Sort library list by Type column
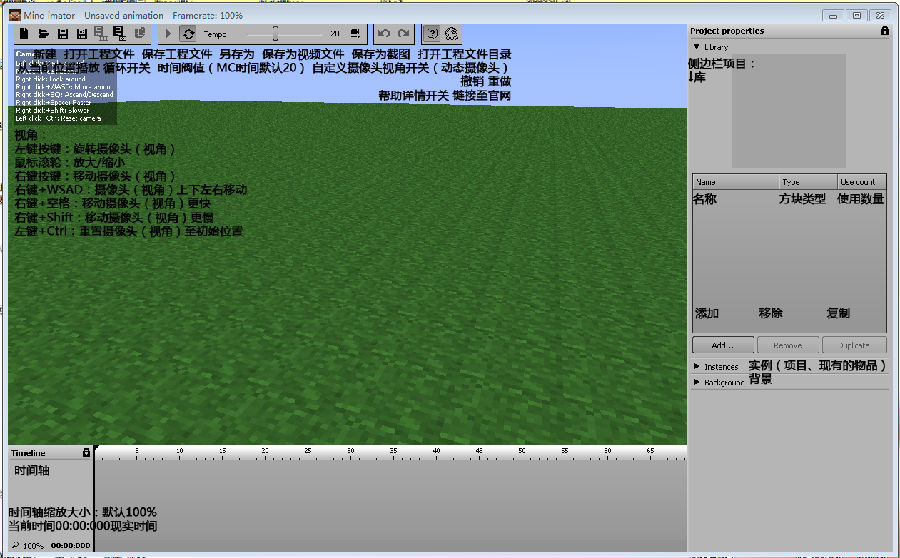 (808, 182)
